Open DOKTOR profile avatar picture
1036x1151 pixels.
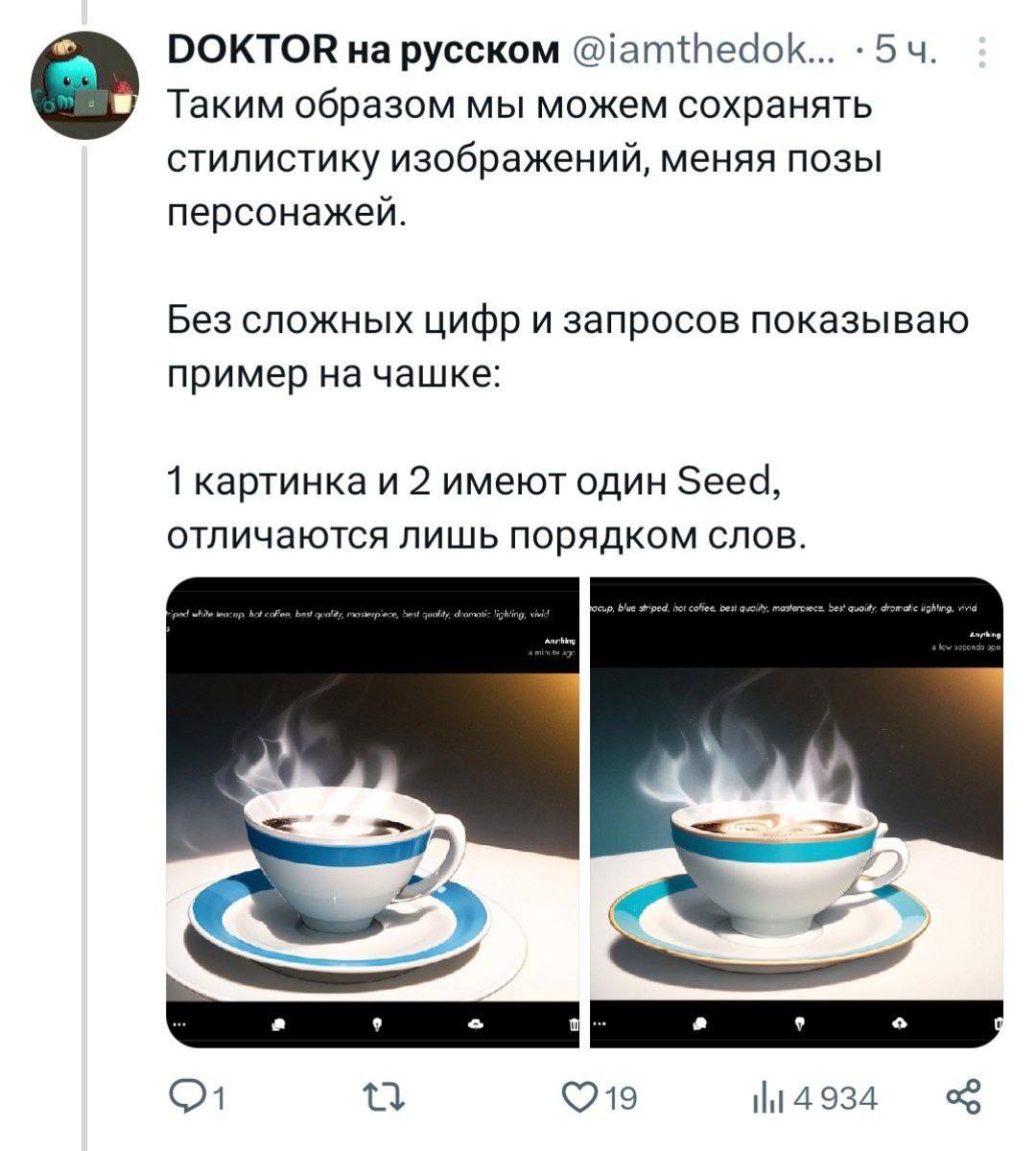pos(85,85)
